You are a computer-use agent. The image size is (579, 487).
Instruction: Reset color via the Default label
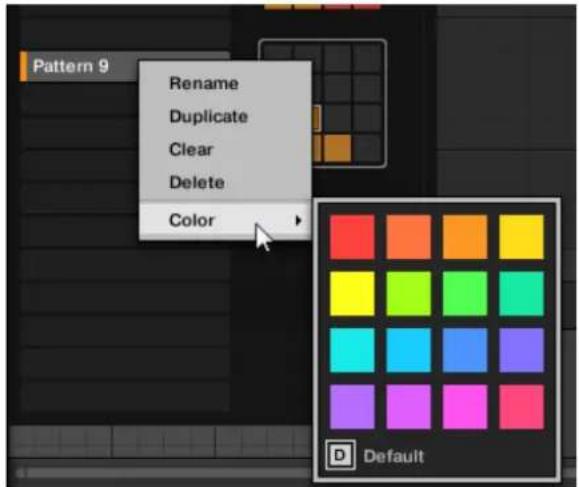394,456
